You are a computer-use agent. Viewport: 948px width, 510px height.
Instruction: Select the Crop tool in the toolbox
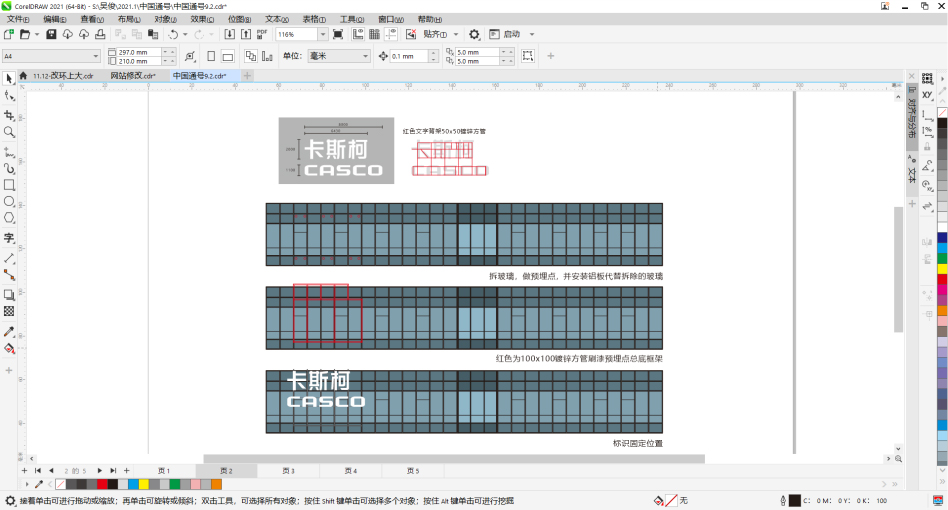pyautogui.click(x=9, y=115)
